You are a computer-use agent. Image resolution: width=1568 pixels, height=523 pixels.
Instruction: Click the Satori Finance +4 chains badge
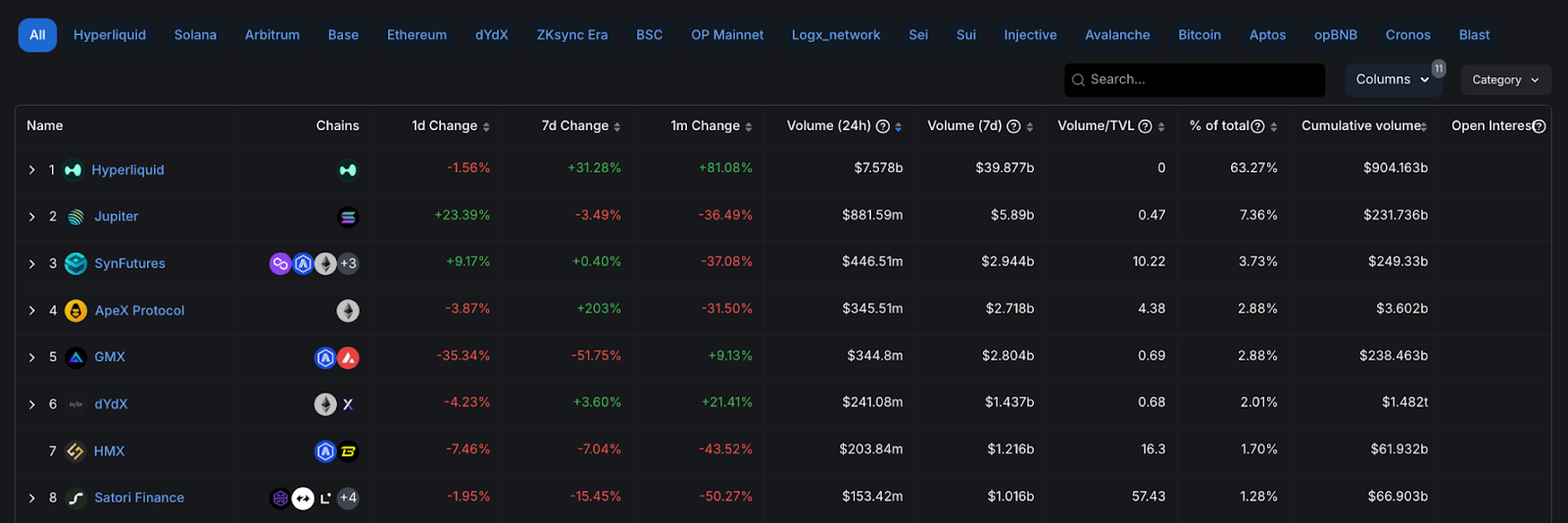[348, 499]
